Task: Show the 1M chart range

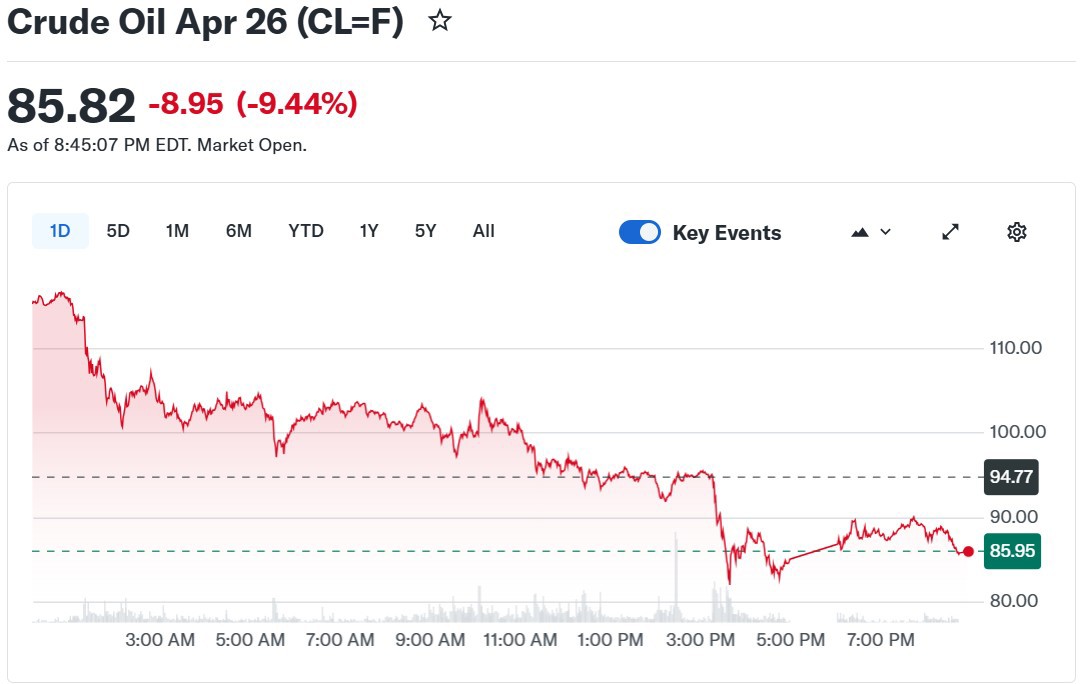Action: 177,231
